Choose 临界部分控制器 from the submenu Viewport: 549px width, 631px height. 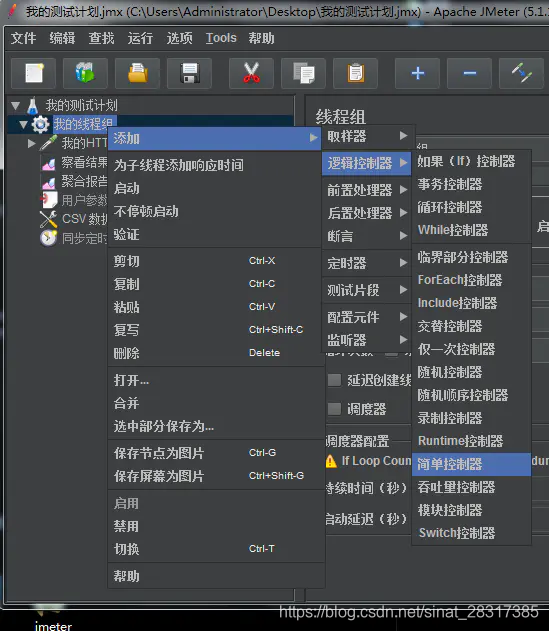(472, 257)
